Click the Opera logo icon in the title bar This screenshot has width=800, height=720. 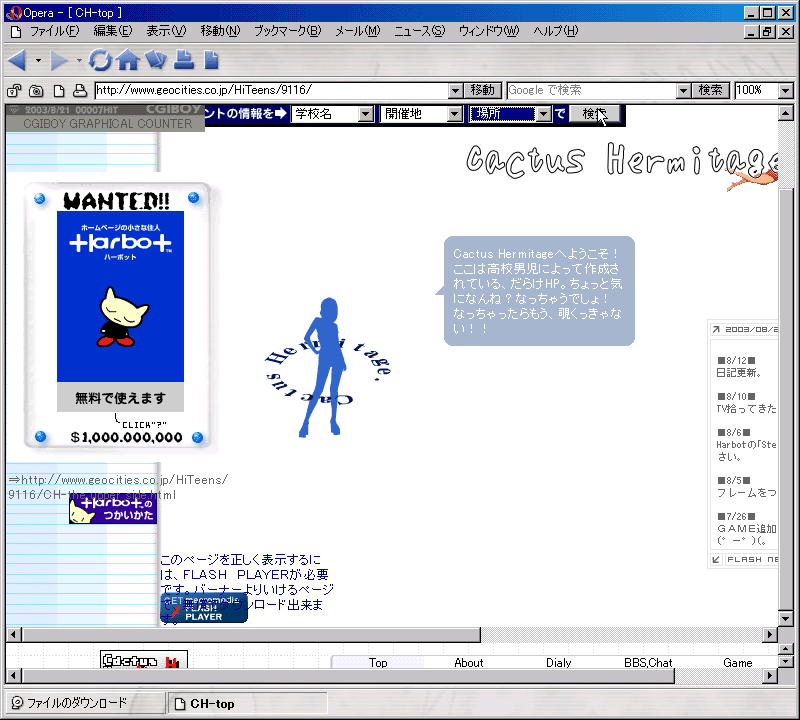pos(14,12)
